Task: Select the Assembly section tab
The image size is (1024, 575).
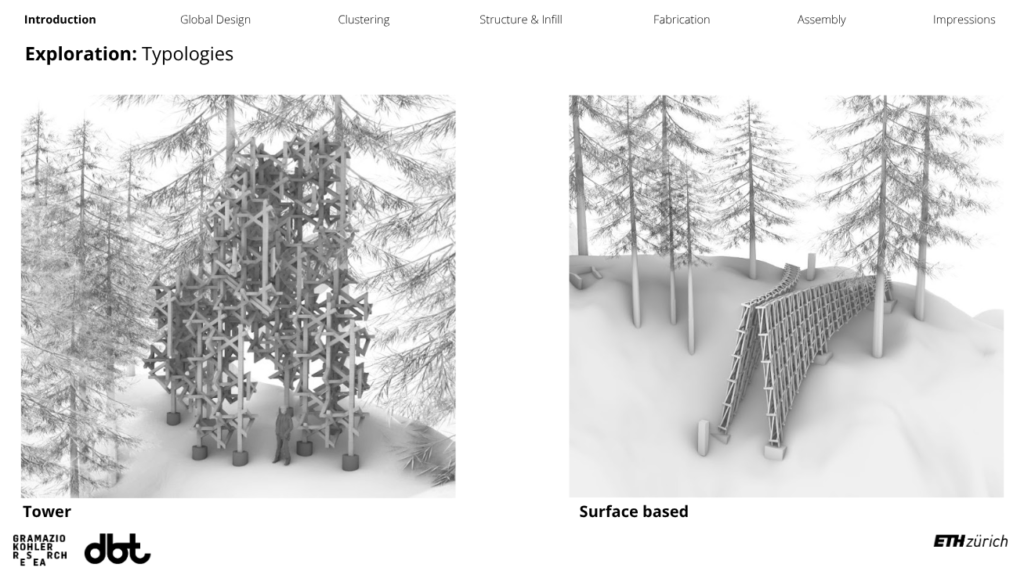Action: point(821,20)
